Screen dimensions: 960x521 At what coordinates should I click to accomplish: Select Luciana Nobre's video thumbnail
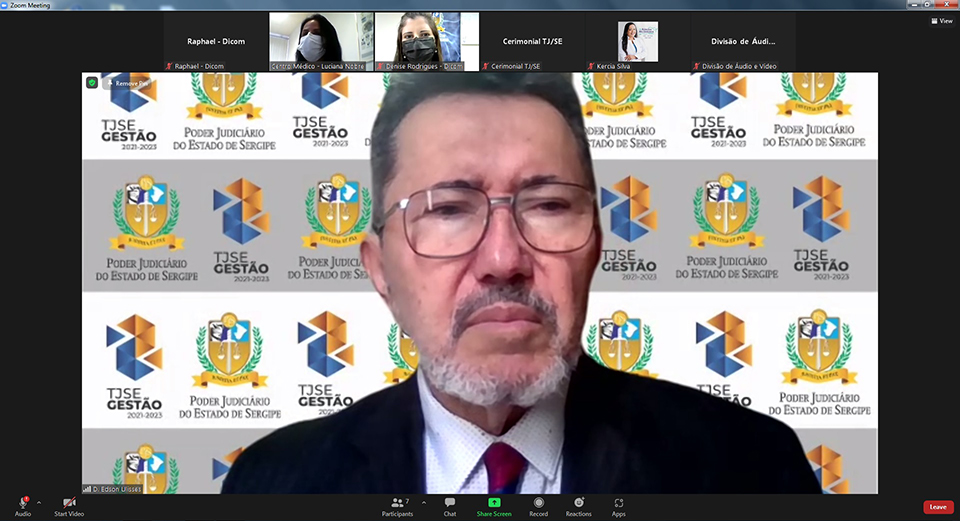click(321, 42)
